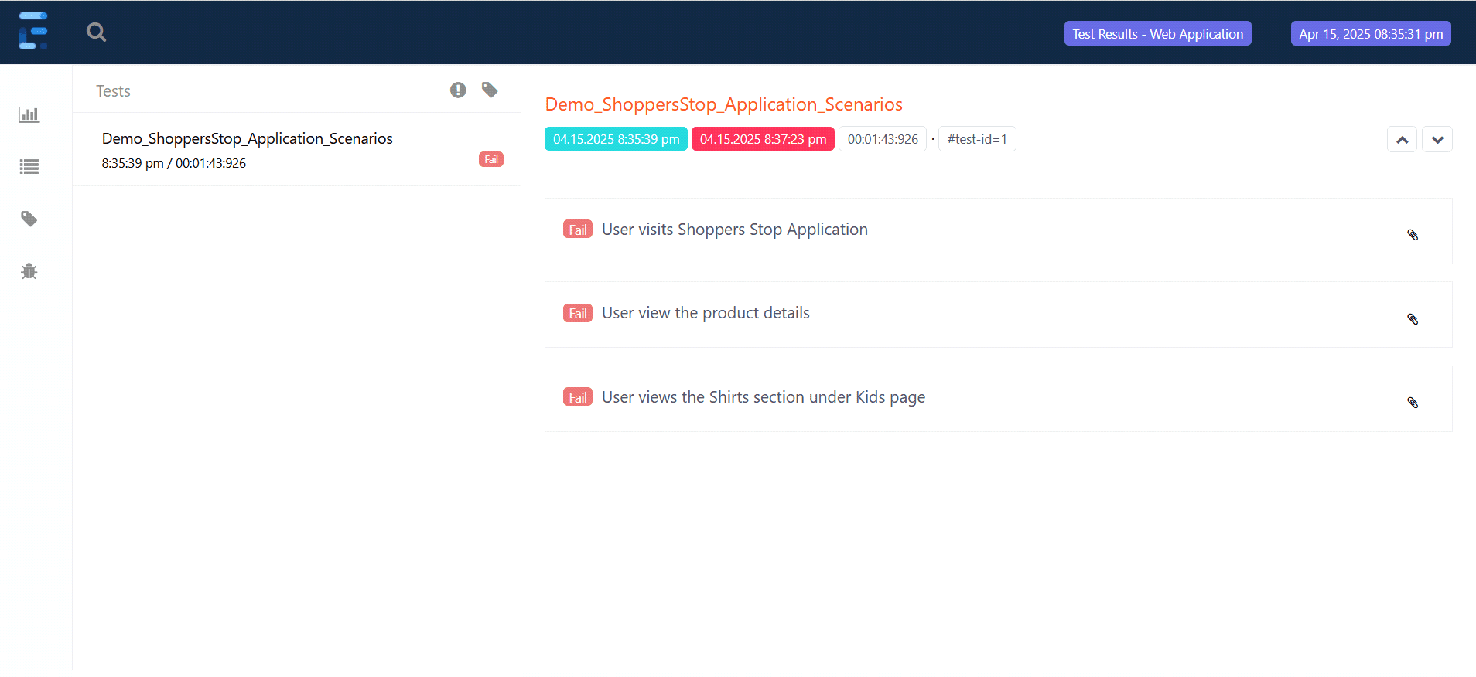Filter tests by status exclamation icon
This screenshot has width=1476, height=677.
[458, 90]
